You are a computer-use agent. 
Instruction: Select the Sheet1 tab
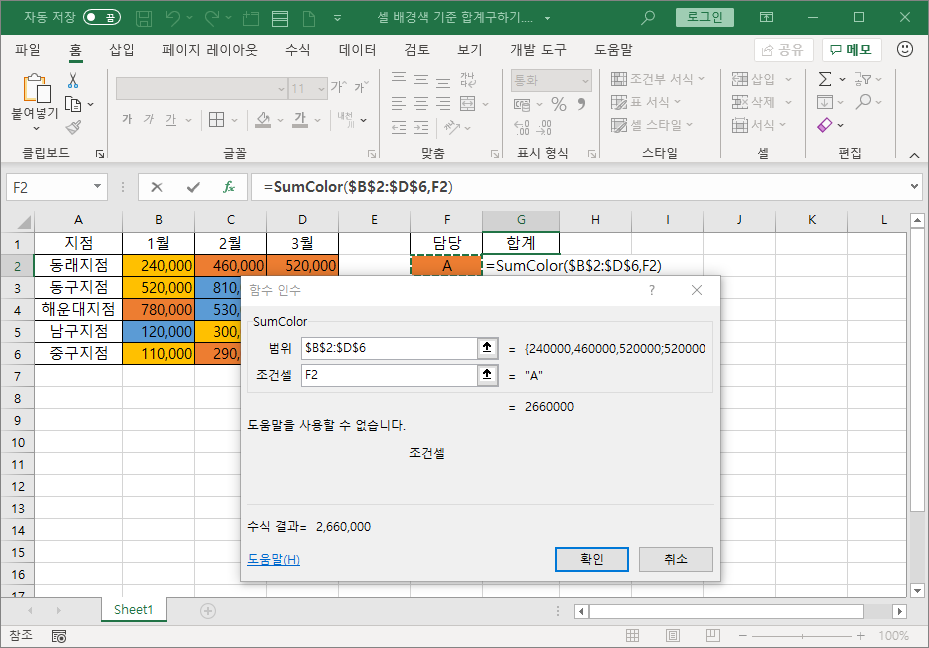click(x=133, y=609)
